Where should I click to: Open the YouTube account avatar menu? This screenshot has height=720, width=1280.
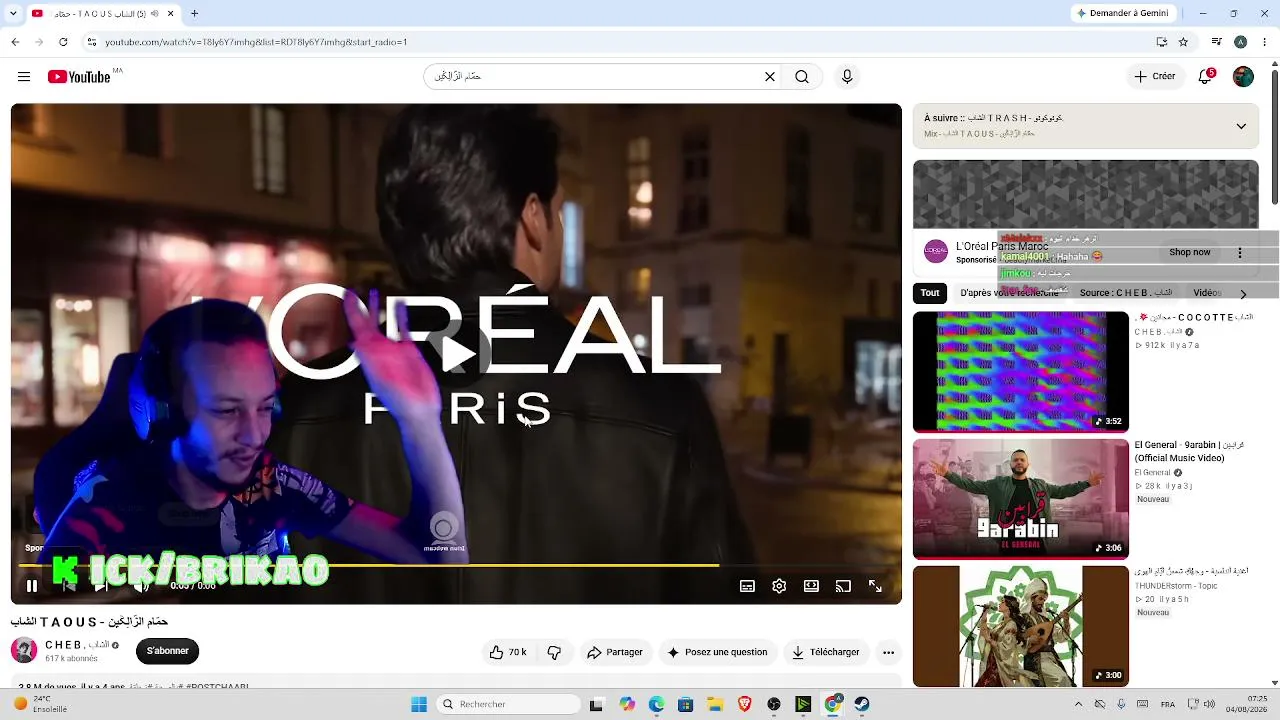tap(1243, 77)
